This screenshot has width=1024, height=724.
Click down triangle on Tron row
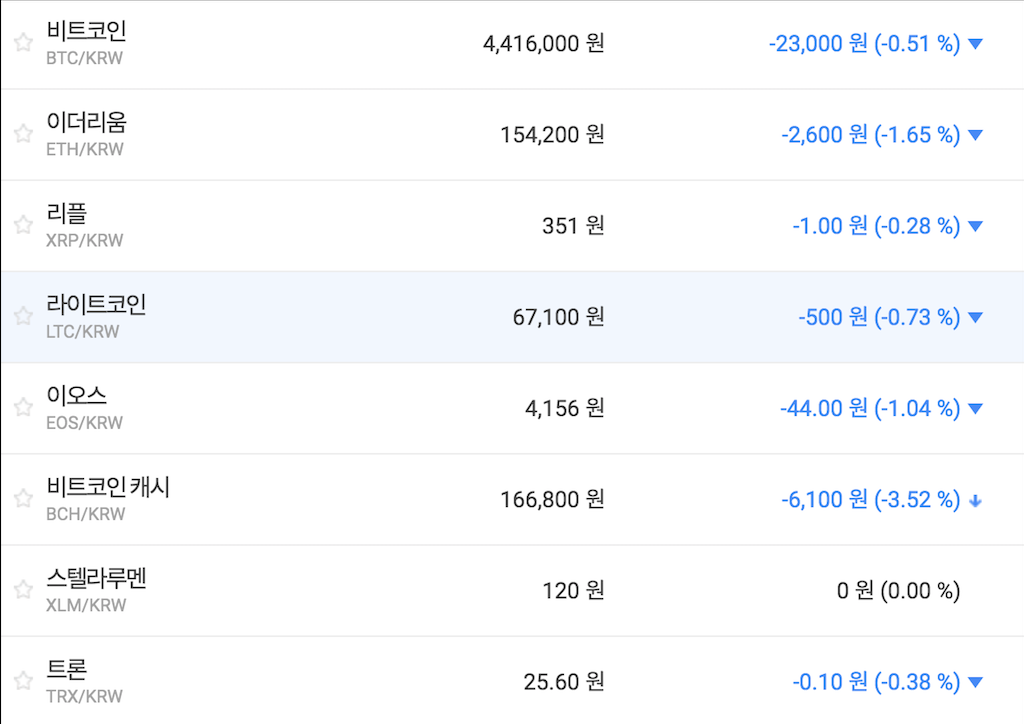click(976, 682)
